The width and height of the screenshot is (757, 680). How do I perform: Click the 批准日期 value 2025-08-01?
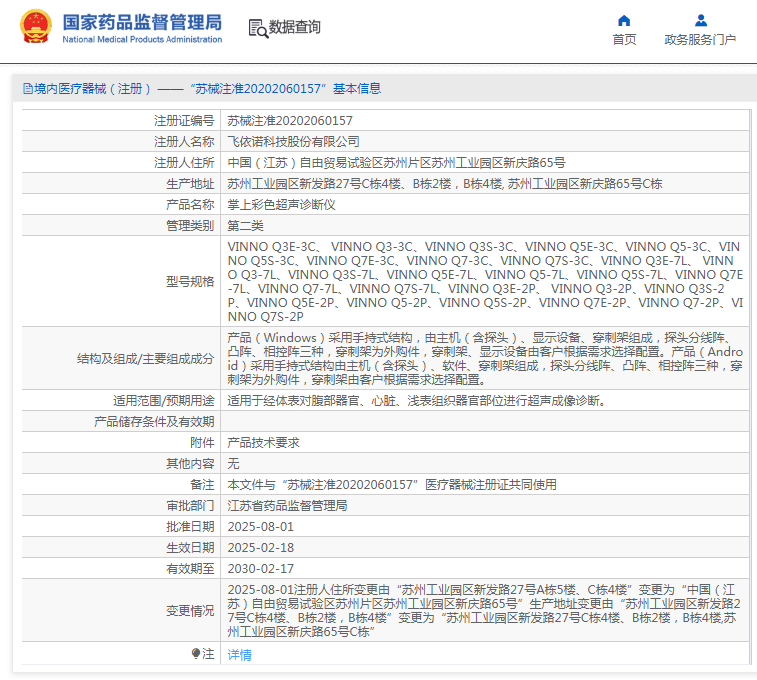[260, 526]
